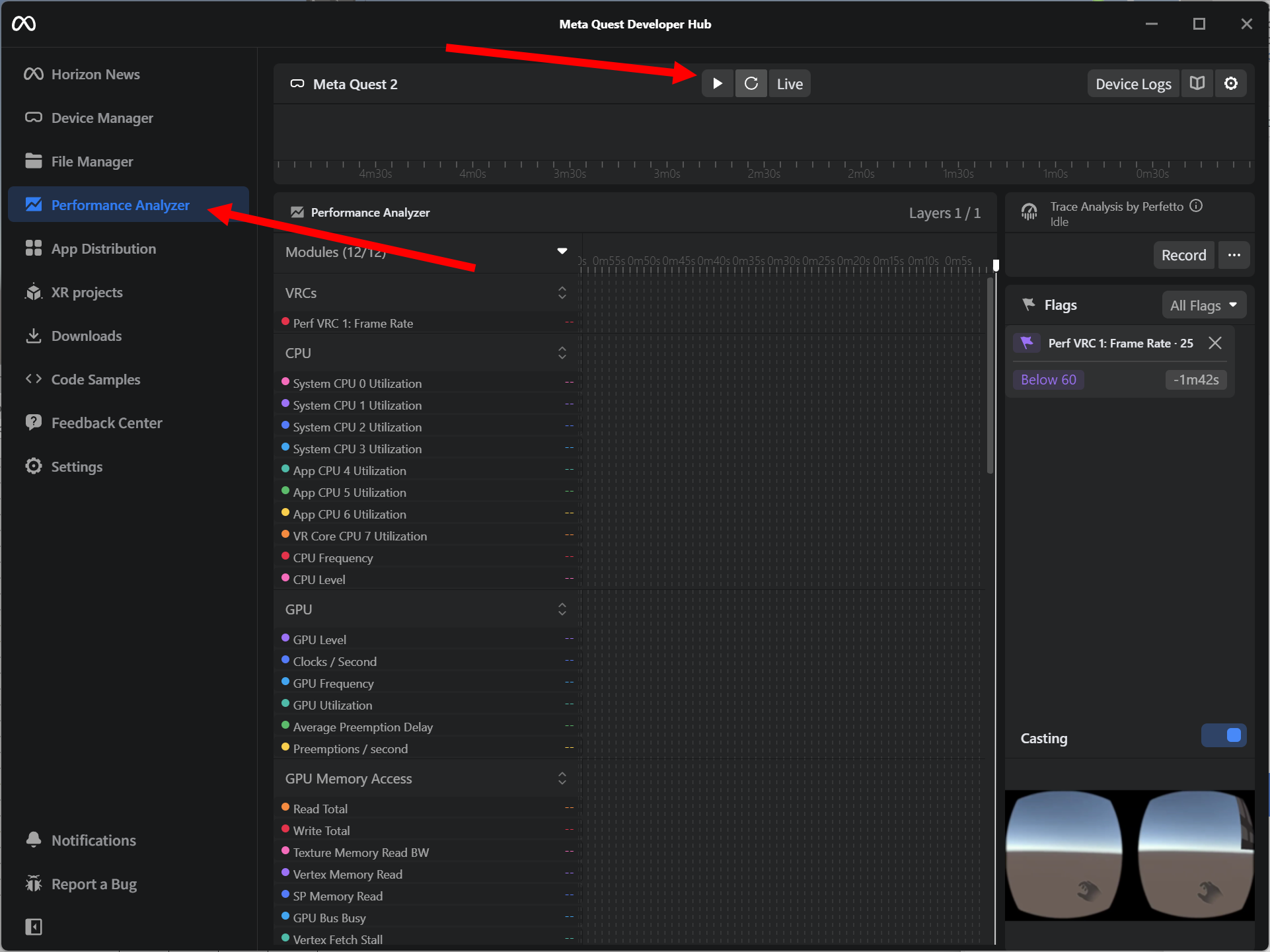The image size is (1270, 952).
Task: Click the Perfetto trace analysis icon
Action: 1029,212
